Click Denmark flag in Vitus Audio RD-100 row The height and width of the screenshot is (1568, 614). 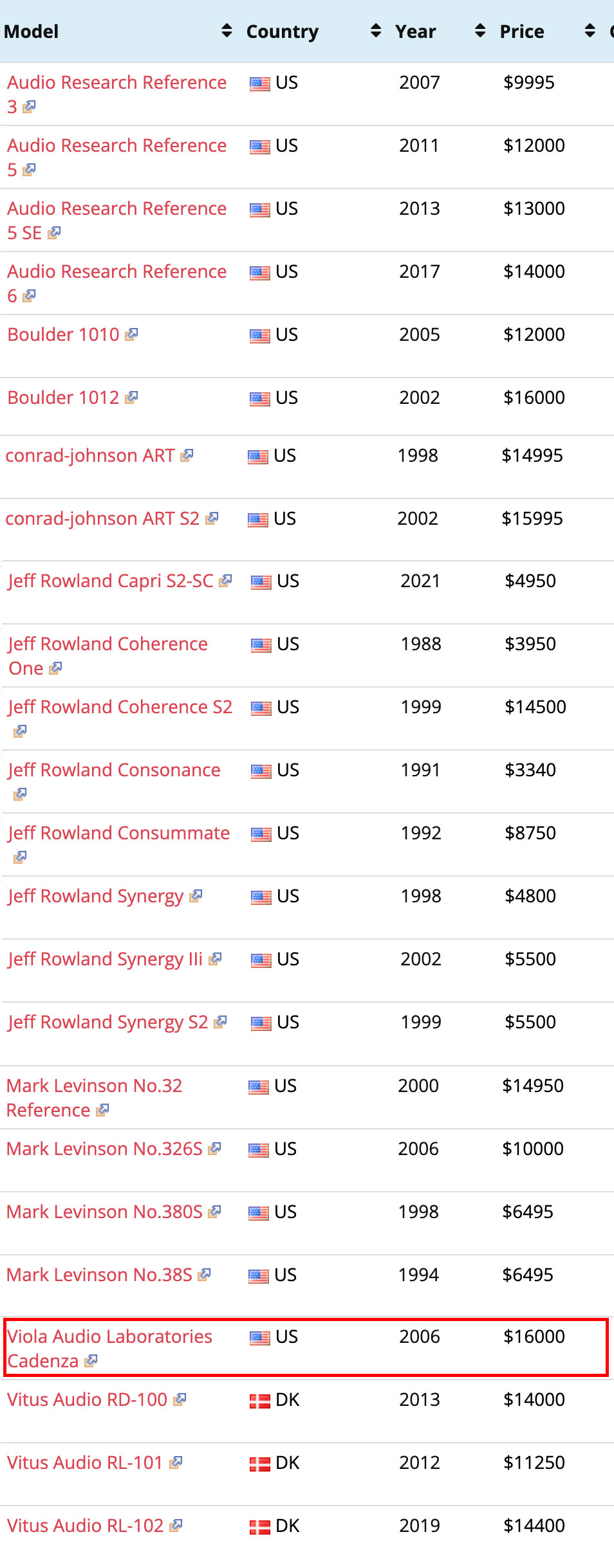tap(259, 1401)
